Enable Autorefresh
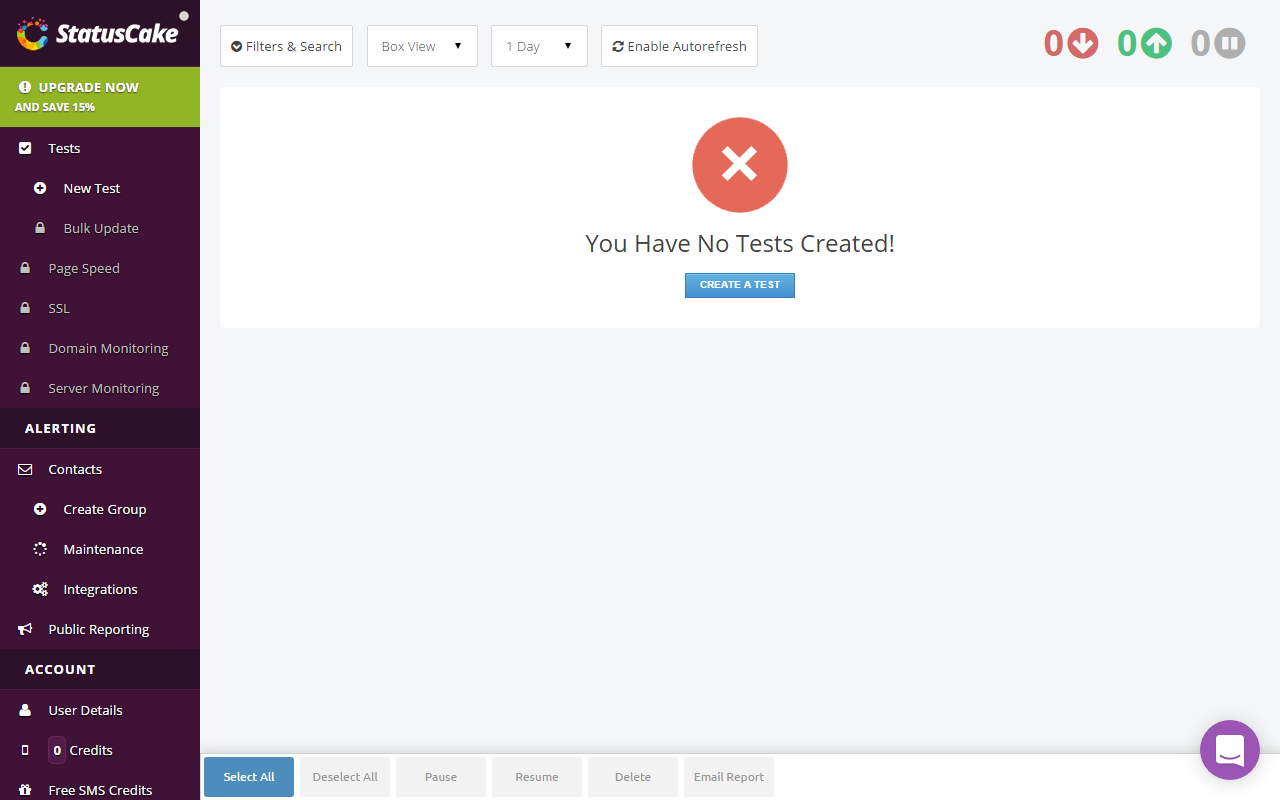 [679, 46]
